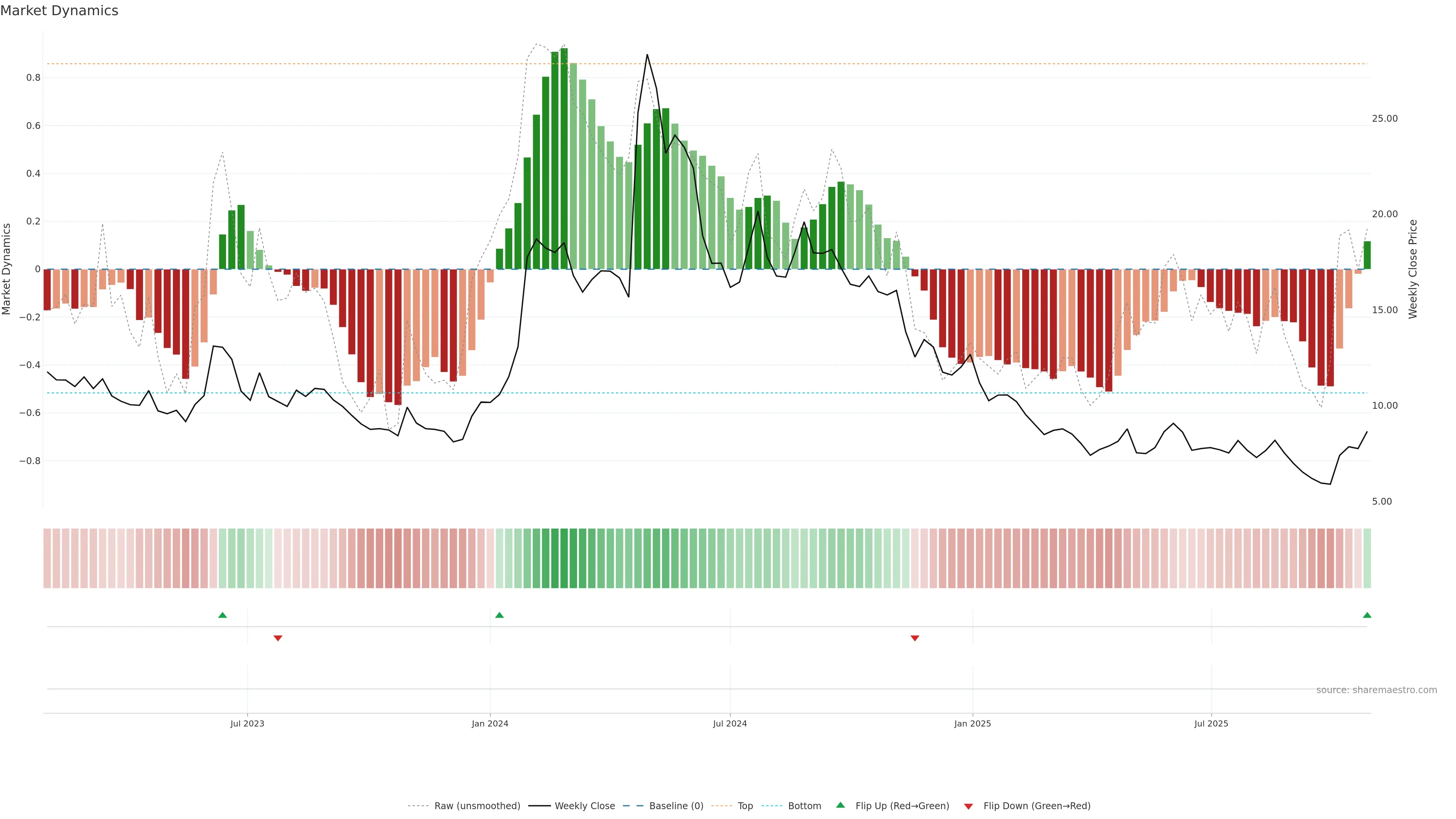The image size is (1456, 819).
Task: Click the Market Dynamics chart title
Action: click(x=60, y=11)
